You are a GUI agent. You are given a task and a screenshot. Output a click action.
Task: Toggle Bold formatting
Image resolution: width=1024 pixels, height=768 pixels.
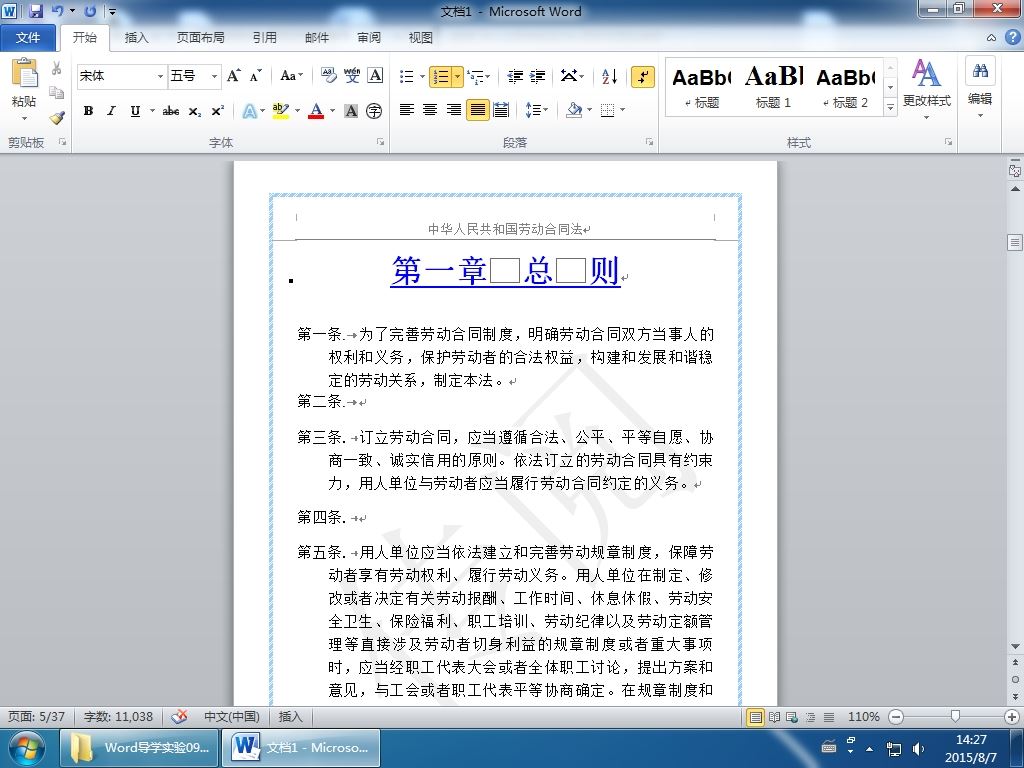[x=88, y=111]
